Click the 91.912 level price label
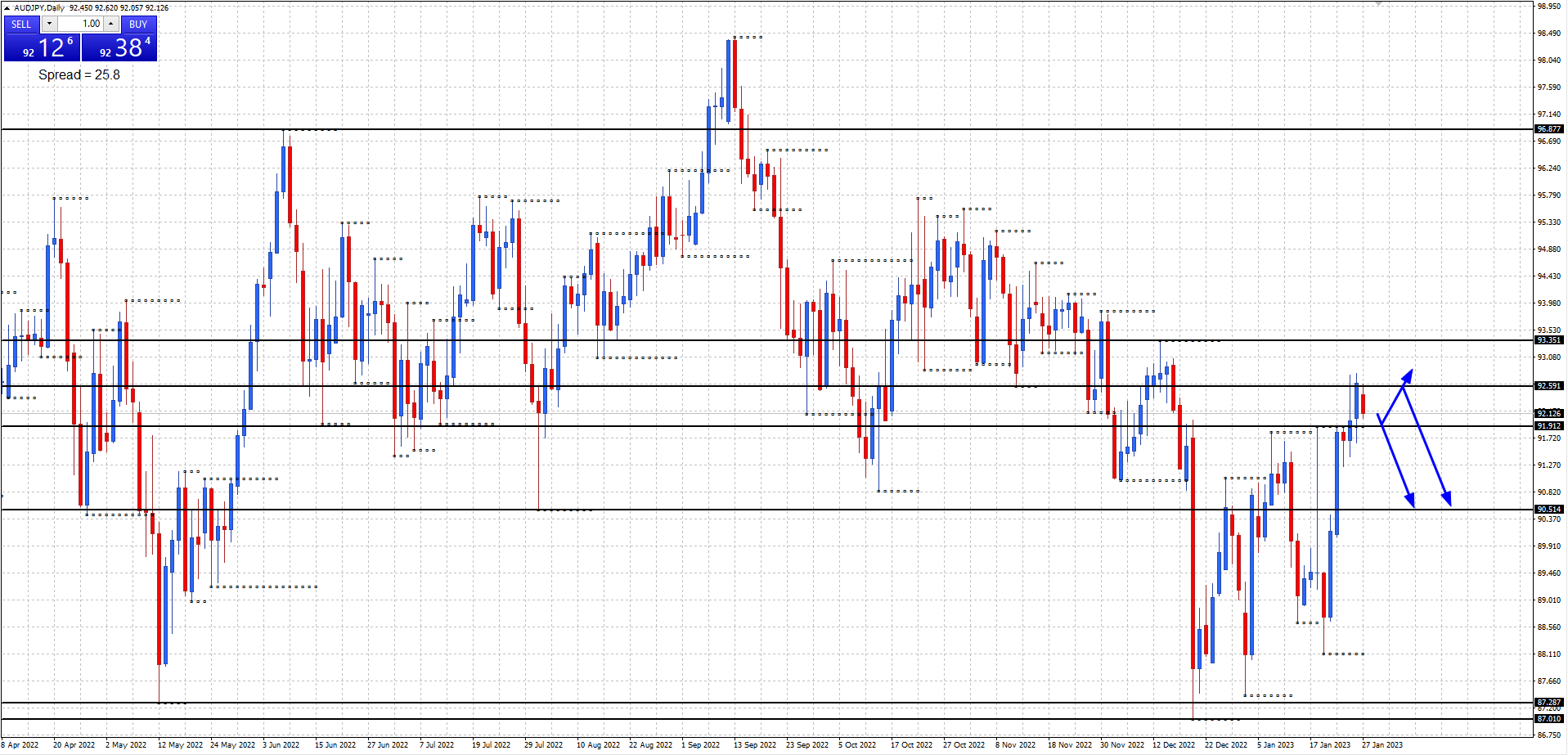This screenshot has height=755, width=1568. pyautogui.click(x=1548, y=426)
